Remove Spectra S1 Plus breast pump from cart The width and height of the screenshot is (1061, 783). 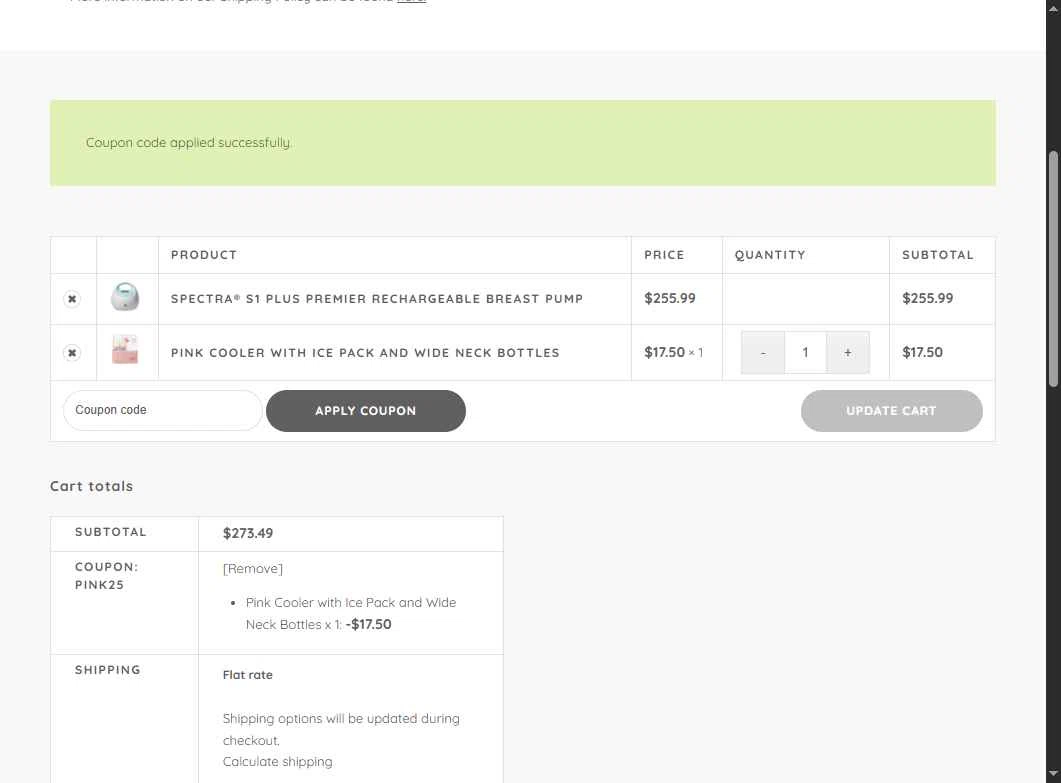click(x=72, y=298)
